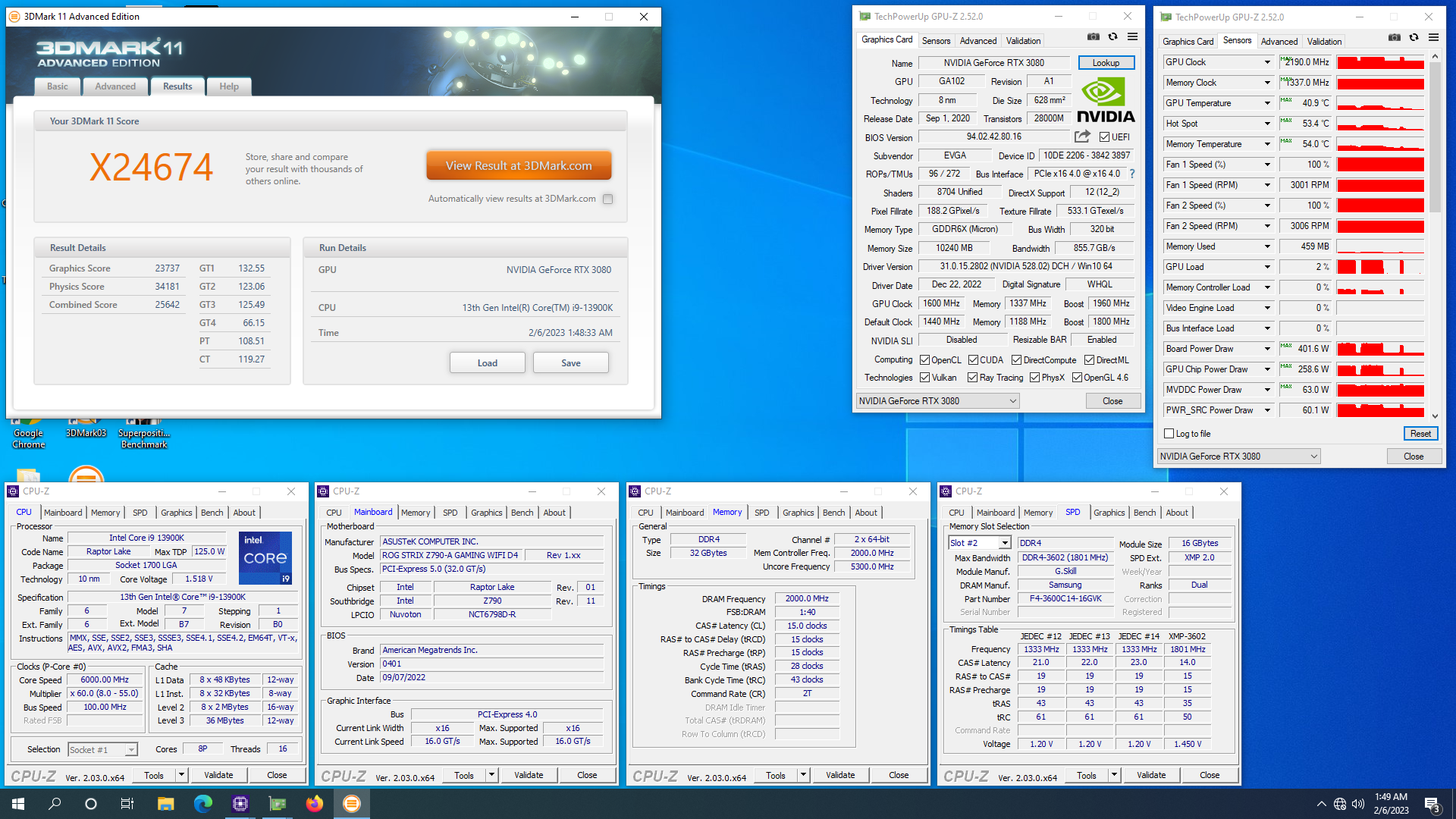Switch to the Basic tab in 3DMark 11
This screenshot has height=819, width=1456.
(x=58, y=86)
